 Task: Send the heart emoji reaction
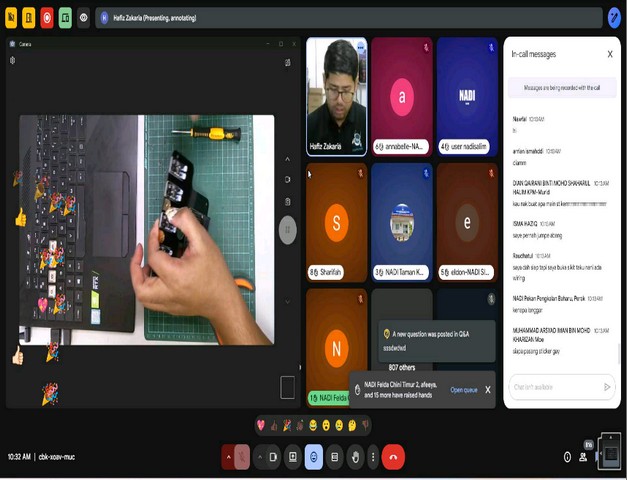click(262, 426)
